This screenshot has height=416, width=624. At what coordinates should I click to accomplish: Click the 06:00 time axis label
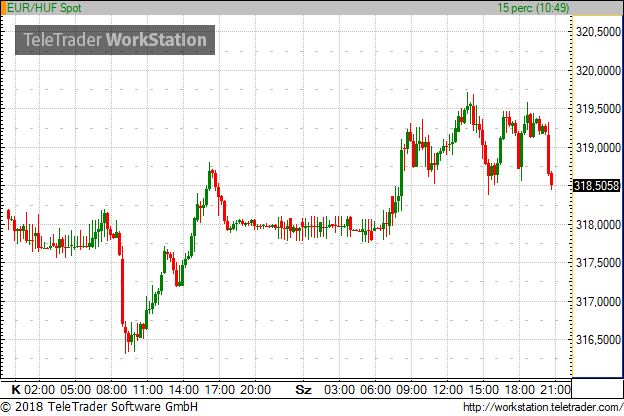[375, 389]
